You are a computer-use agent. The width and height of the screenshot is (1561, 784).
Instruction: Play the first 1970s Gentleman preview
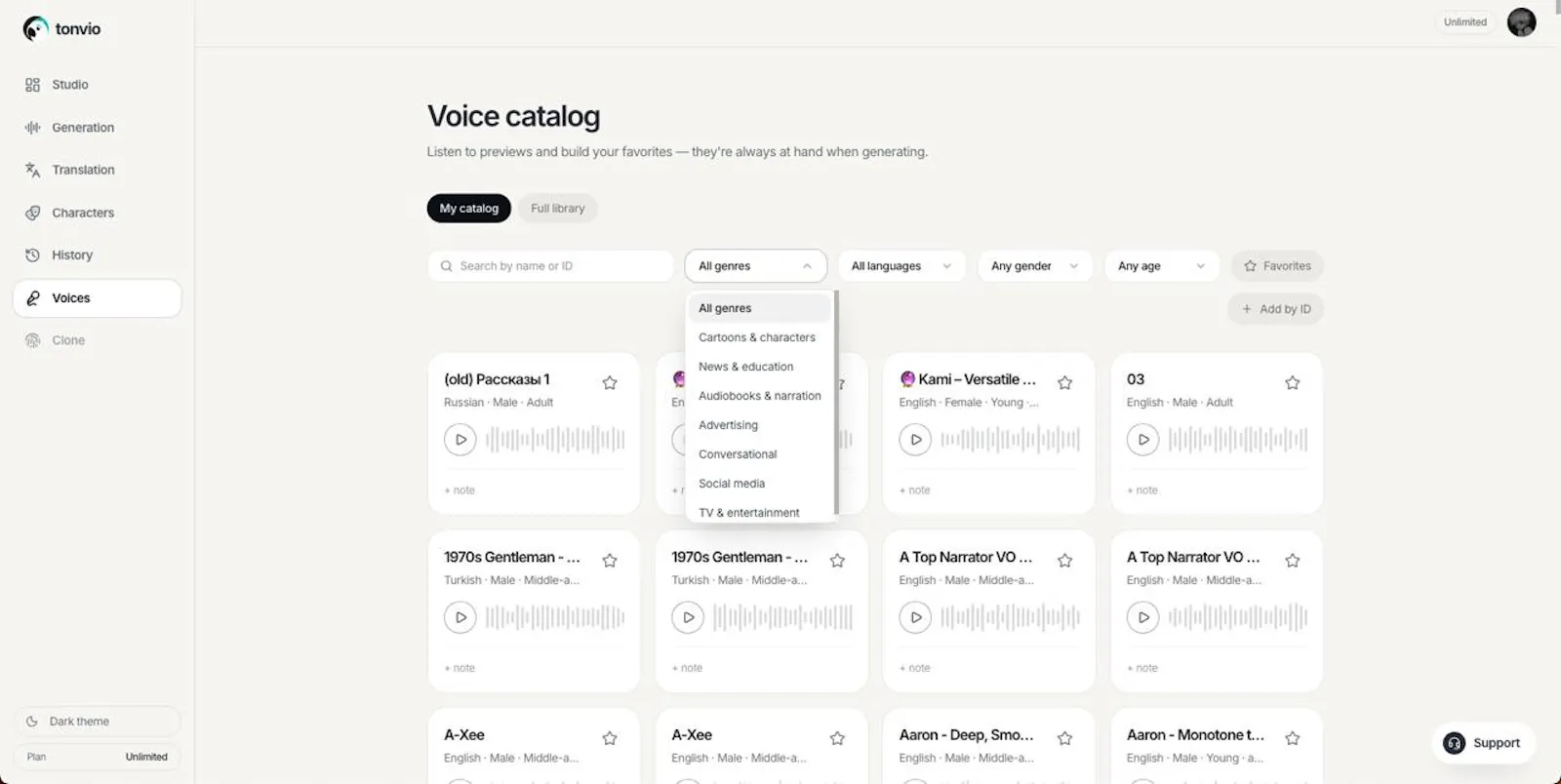coord(460,617)
